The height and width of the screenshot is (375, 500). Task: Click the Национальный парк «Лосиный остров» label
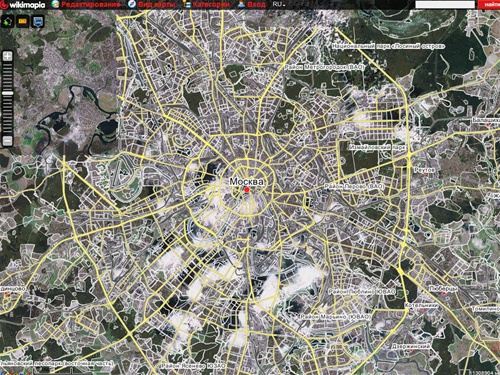pos(389,46)
